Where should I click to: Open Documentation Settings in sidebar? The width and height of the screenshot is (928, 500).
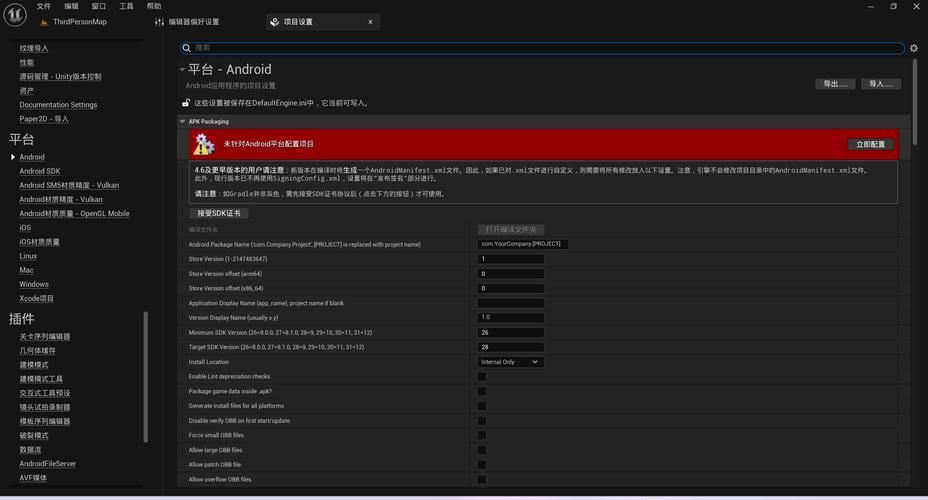(x=58, y=105)
